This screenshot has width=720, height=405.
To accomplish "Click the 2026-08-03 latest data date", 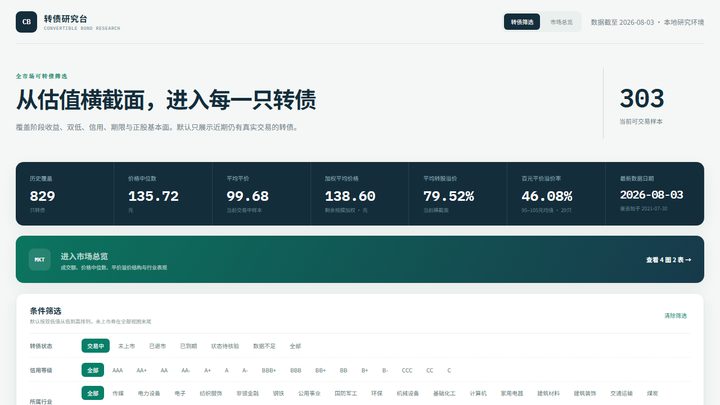I will 652,195.
